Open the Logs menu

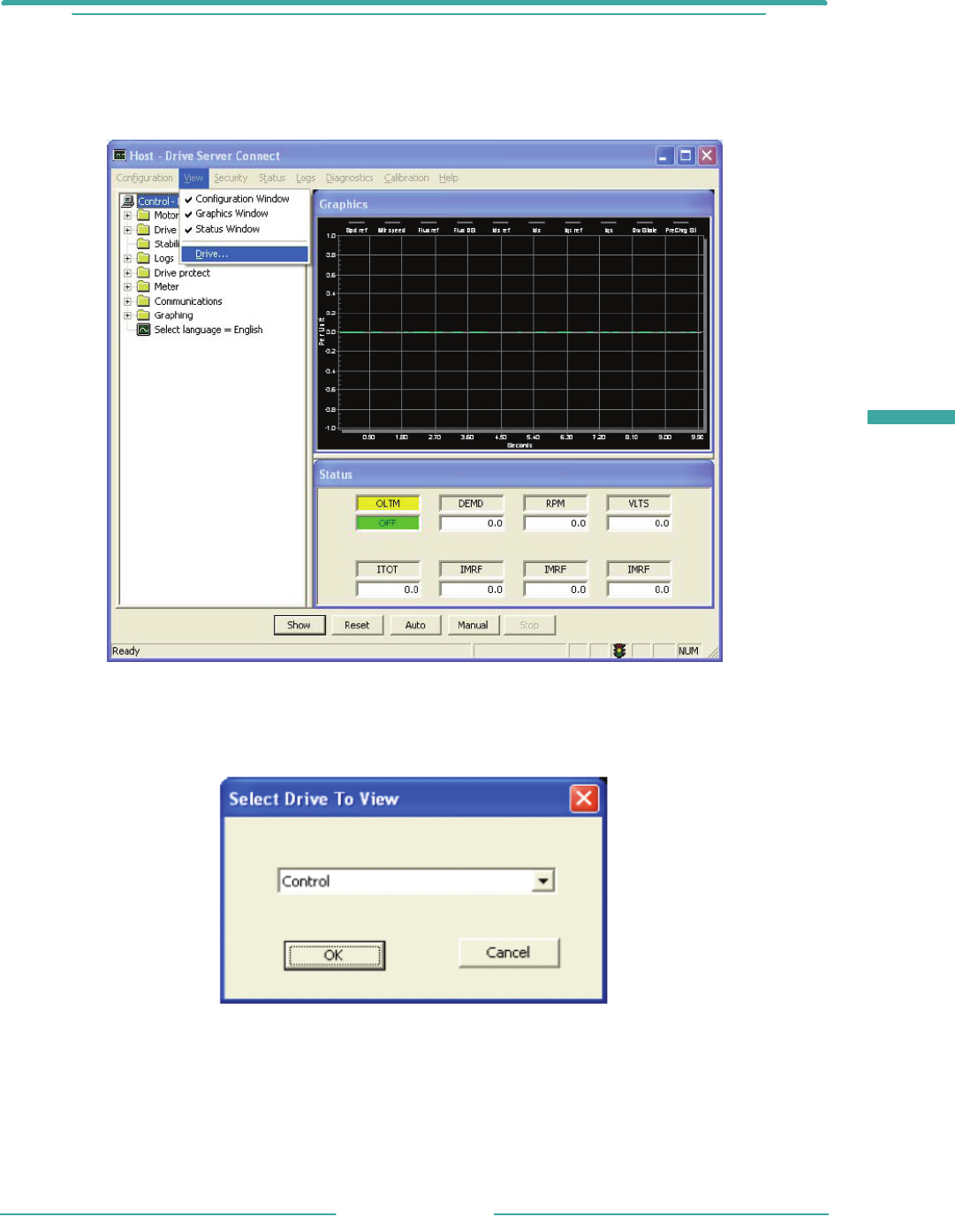306,178
